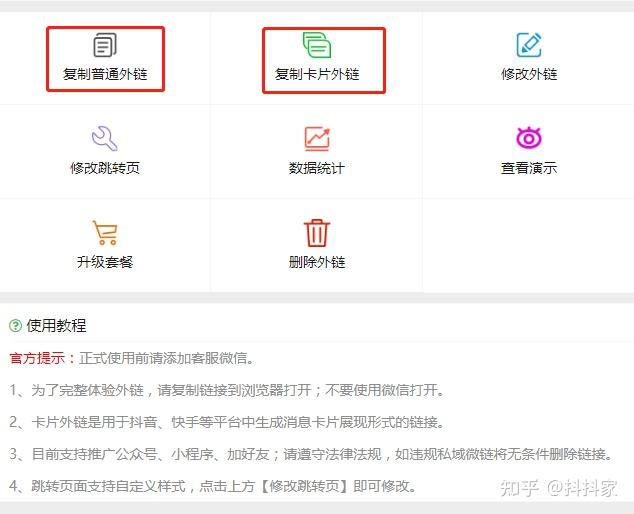Open 修改跳转页 option
Screen dimensions: 634x514
pyautogui.click(x=105, y=167)
